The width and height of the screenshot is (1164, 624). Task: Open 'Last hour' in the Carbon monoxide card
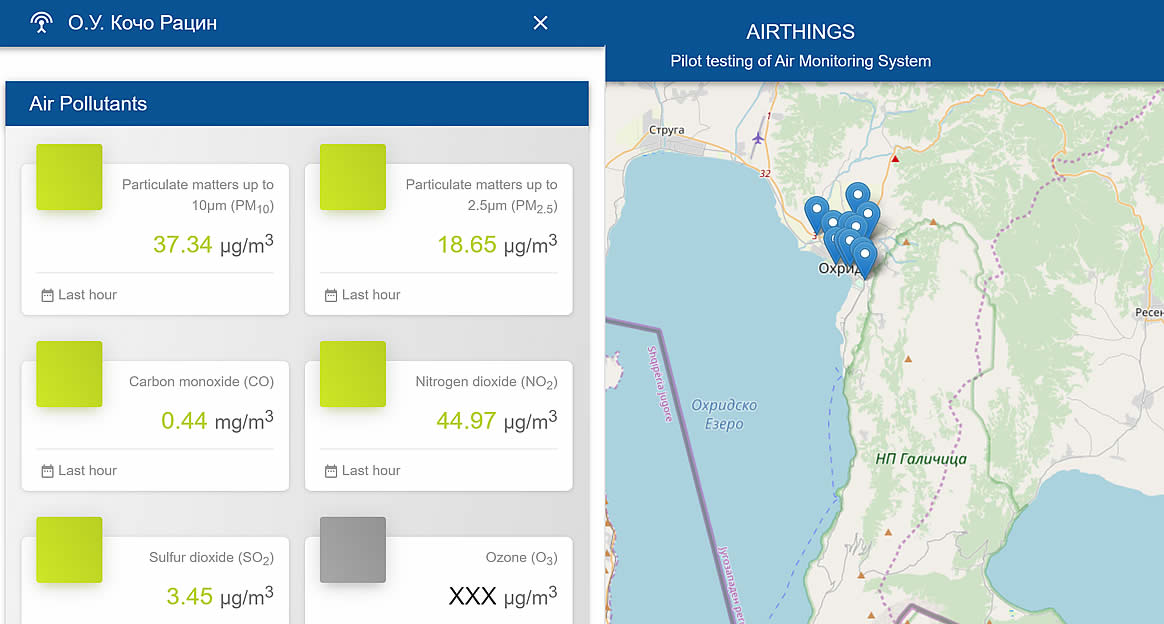coord(88,470)
